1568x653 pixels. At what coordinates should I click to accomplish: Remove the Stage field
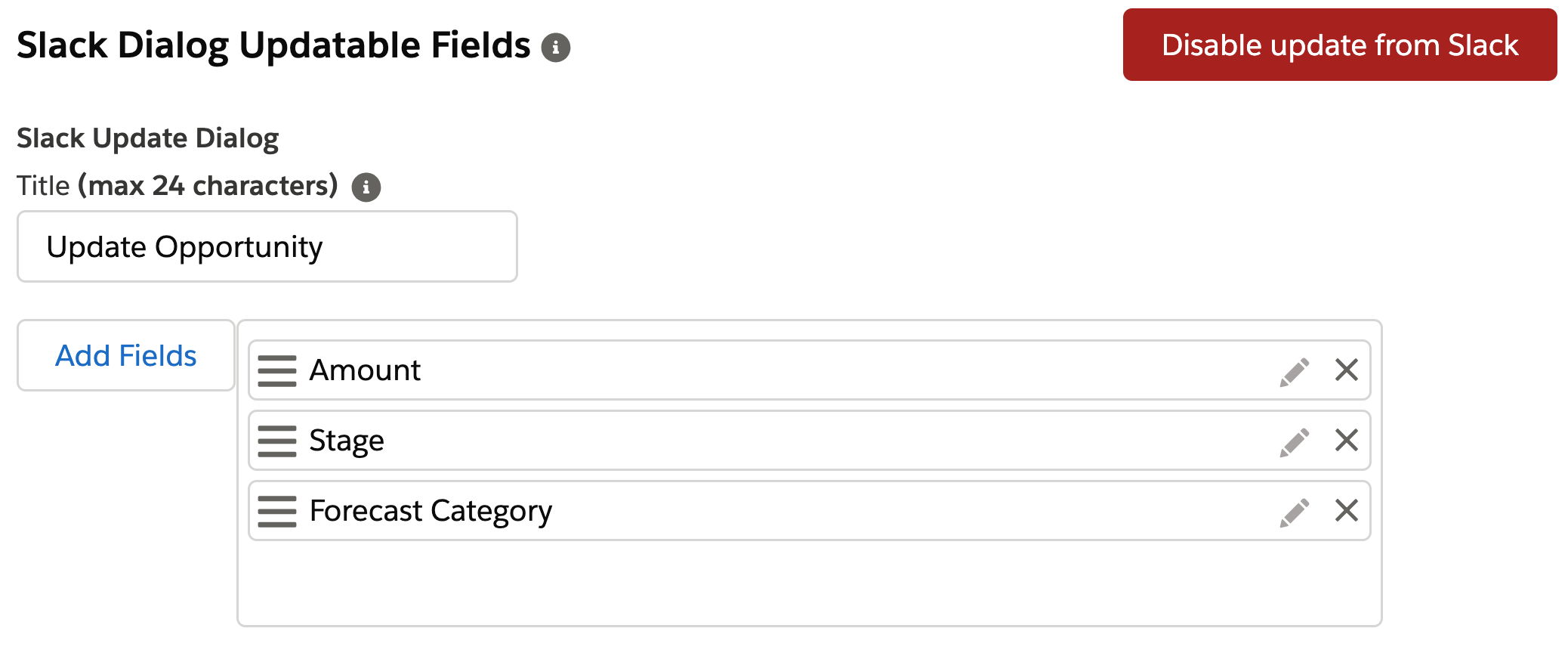pyautogui.click(x=1346, y=441)
